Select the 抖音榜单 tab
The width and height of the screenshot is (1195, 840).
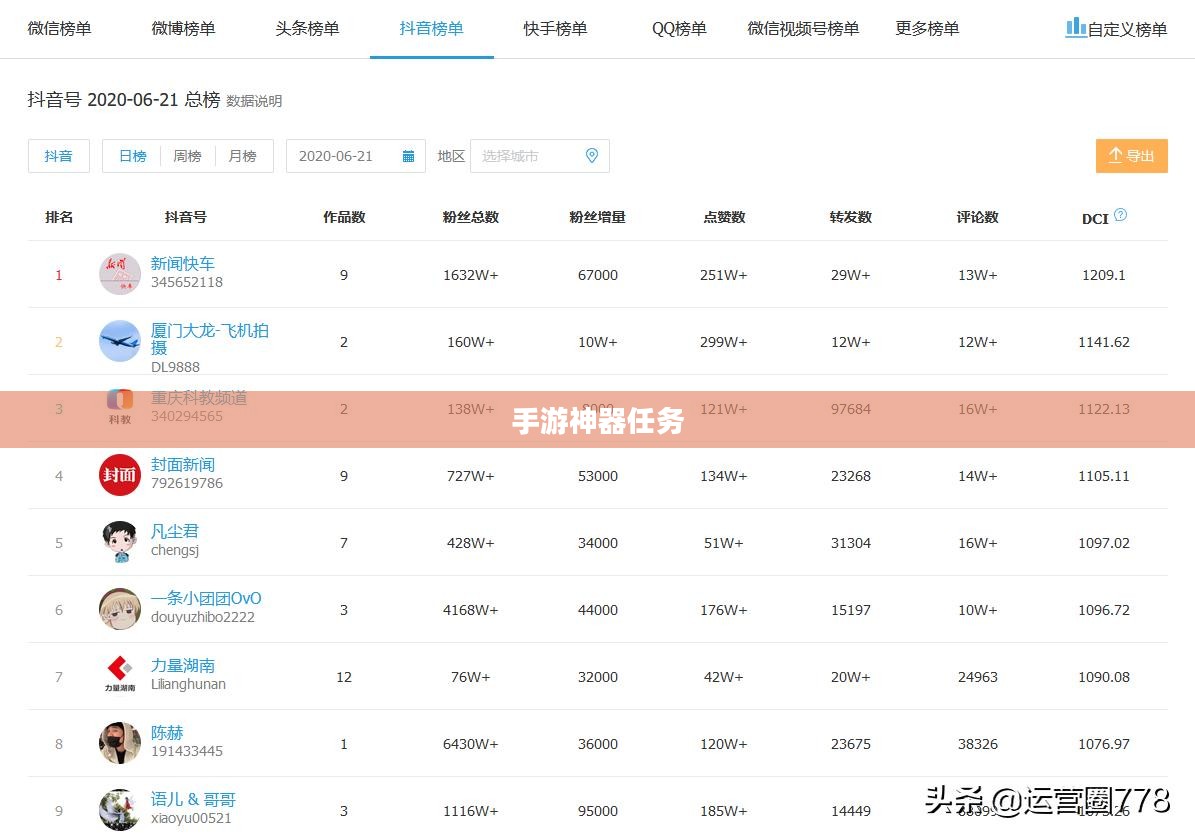(x=431, y=29)
